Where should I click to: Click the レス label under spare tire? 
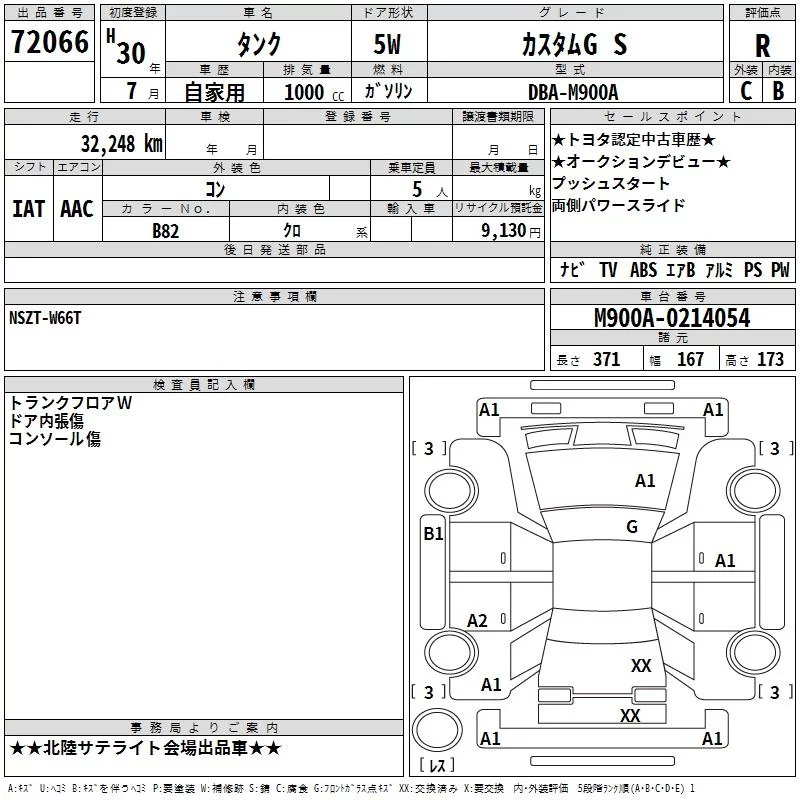tap(436, 766)
